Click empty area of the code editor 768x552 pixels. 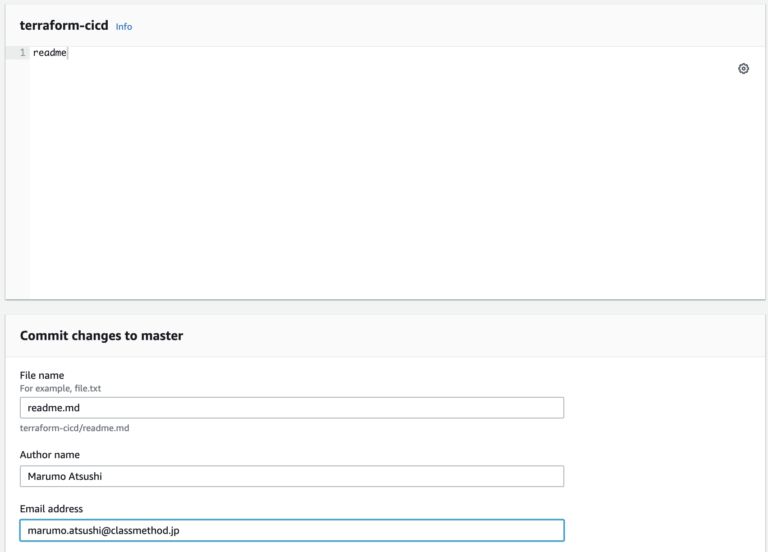(x=390, y=180)
